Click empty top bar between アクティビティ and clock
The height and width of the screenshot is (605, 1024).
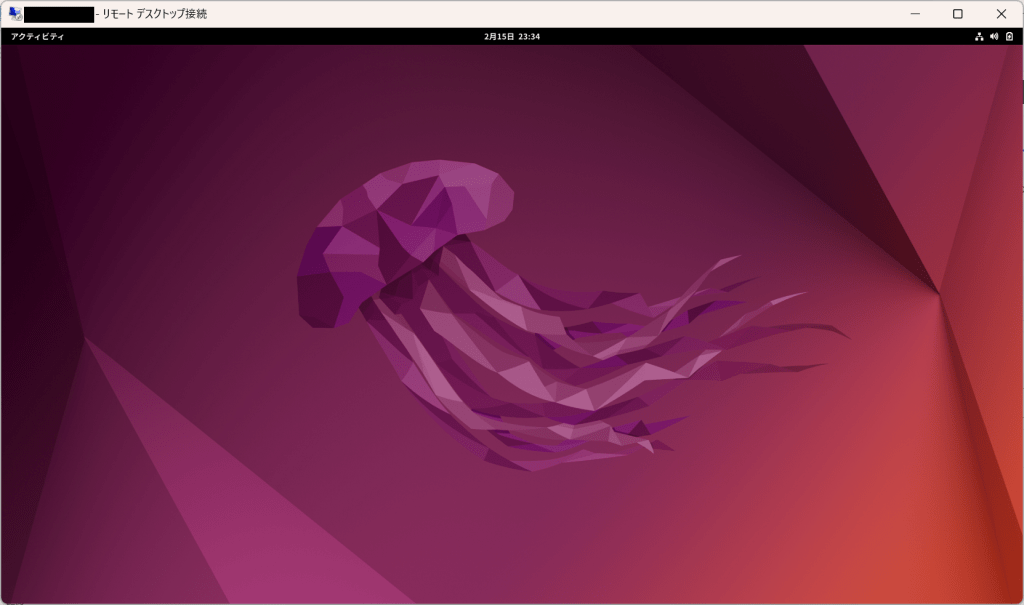(270, 37)
